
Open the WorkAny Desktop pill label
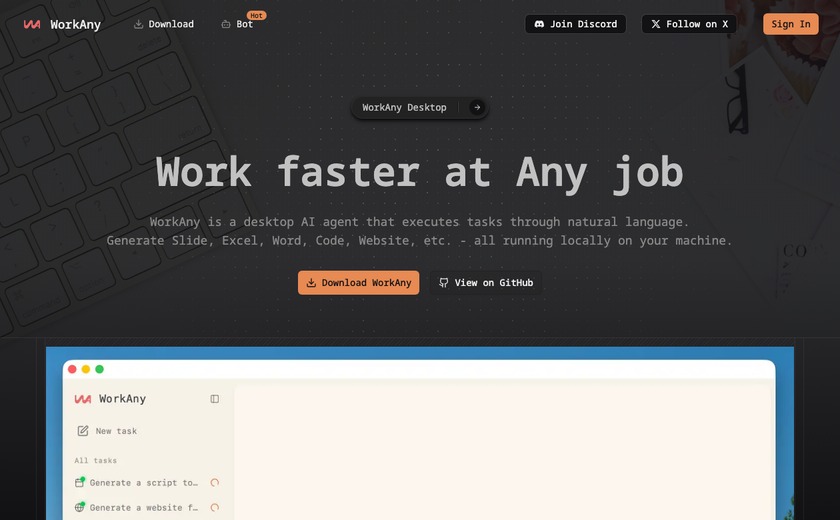(x=404, y=108)
